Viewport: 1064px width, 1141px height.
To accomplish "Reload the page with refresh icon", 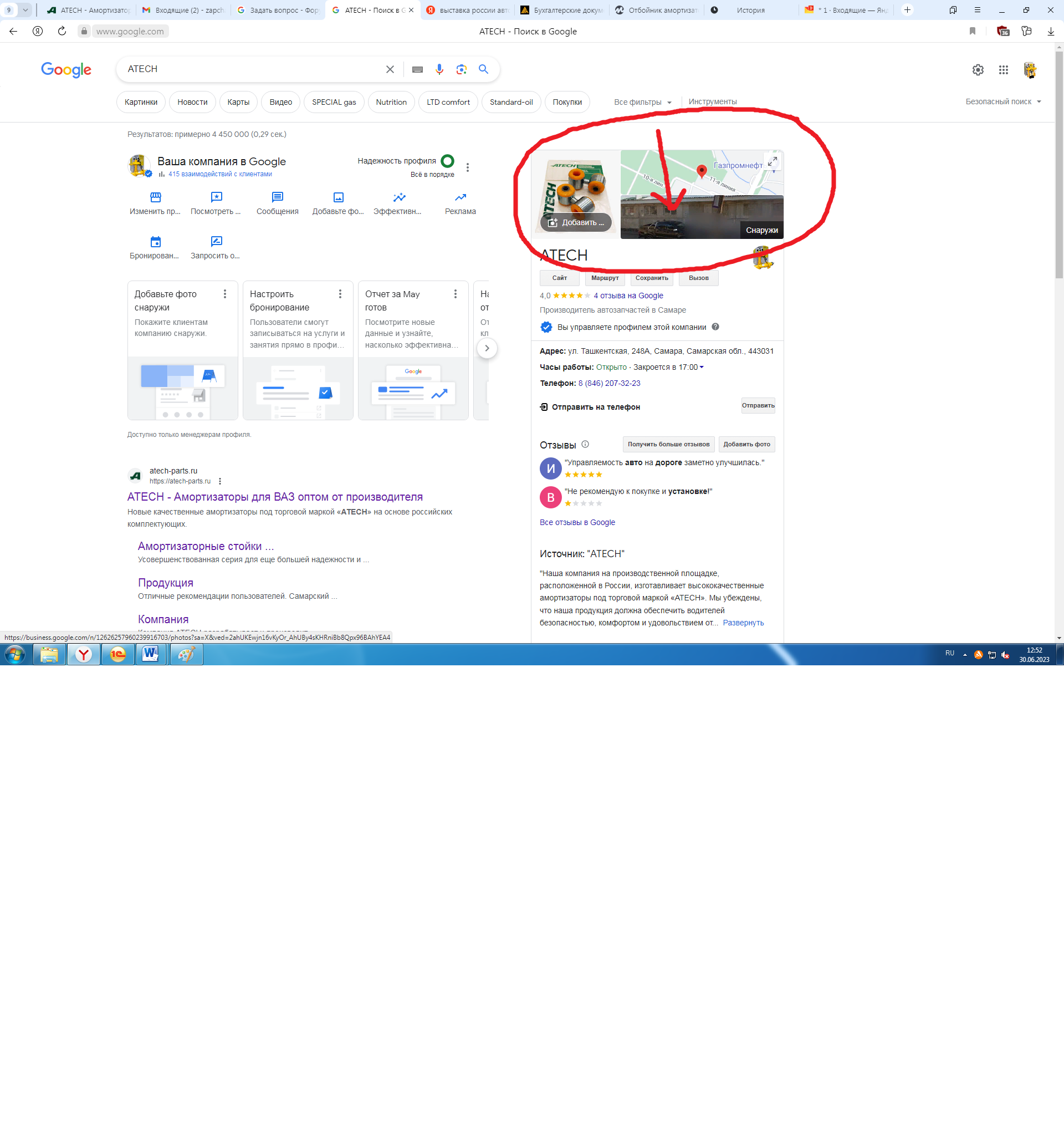I will click(62, 31).
